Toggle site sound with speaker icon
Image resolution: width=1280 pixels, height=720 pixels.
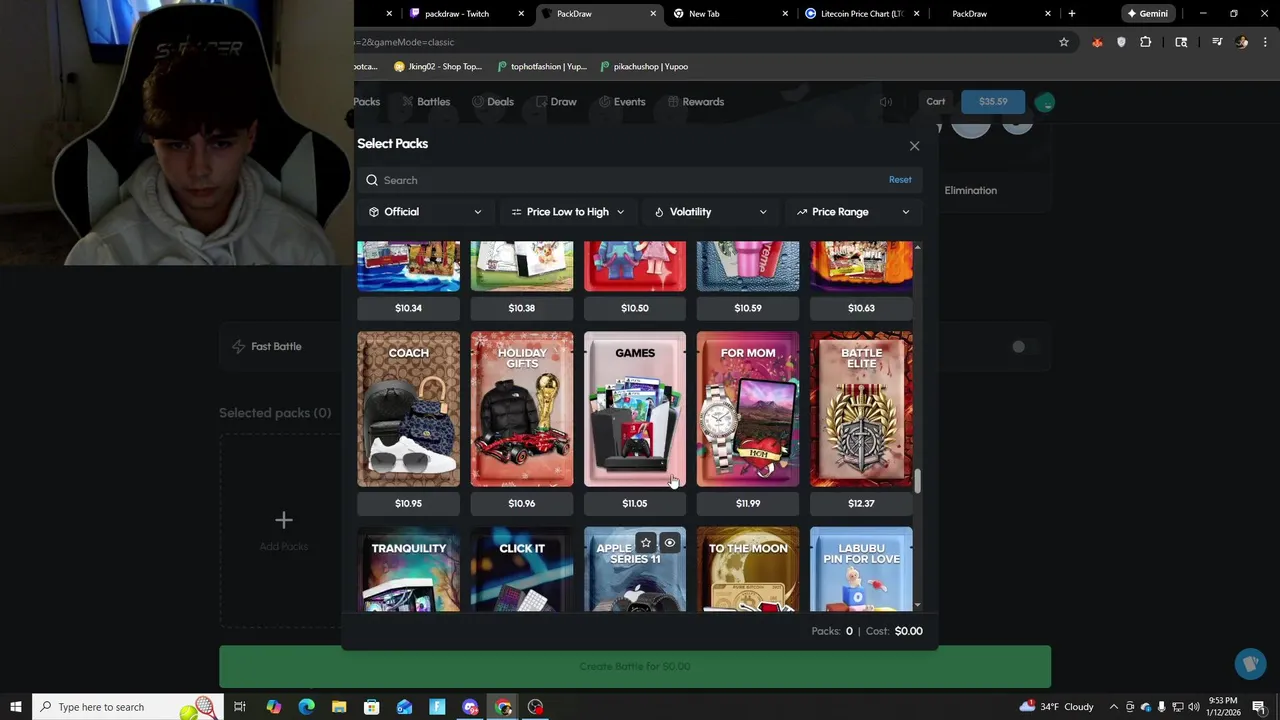pyautogui.click(x=886, y=102)
